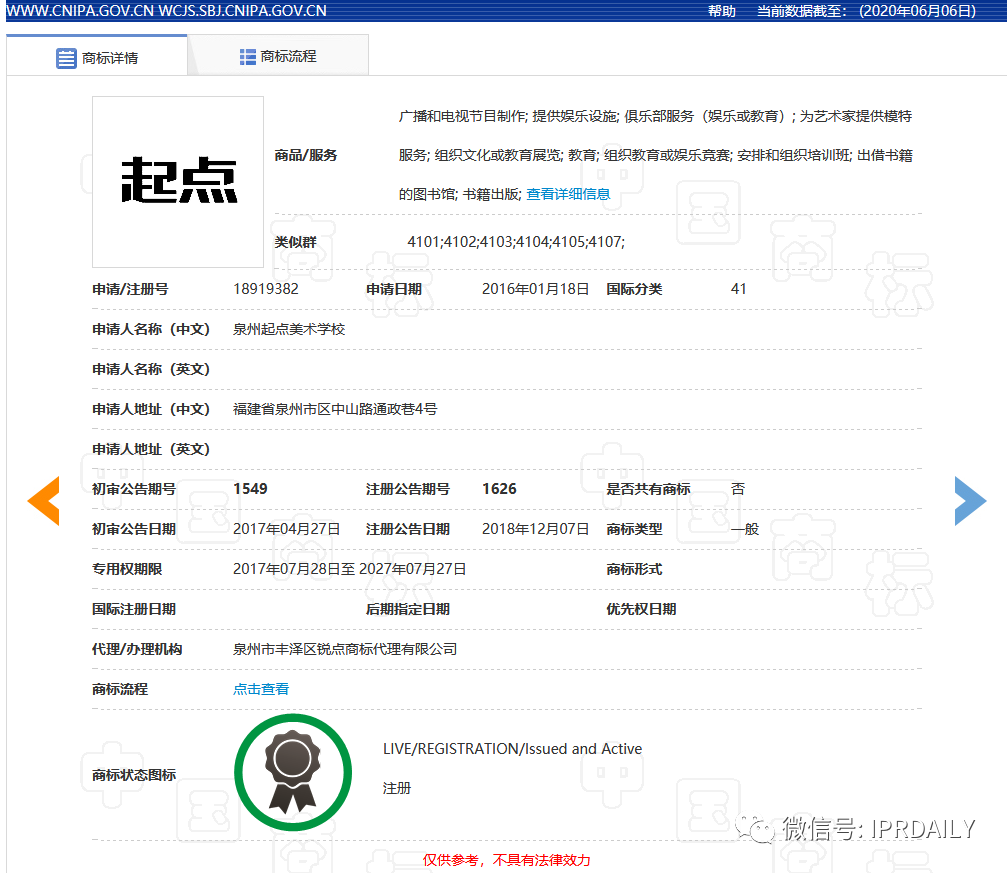Select similar group codes 4101;4102;4103
This screenshot has width=1007, height=873.
460,242
